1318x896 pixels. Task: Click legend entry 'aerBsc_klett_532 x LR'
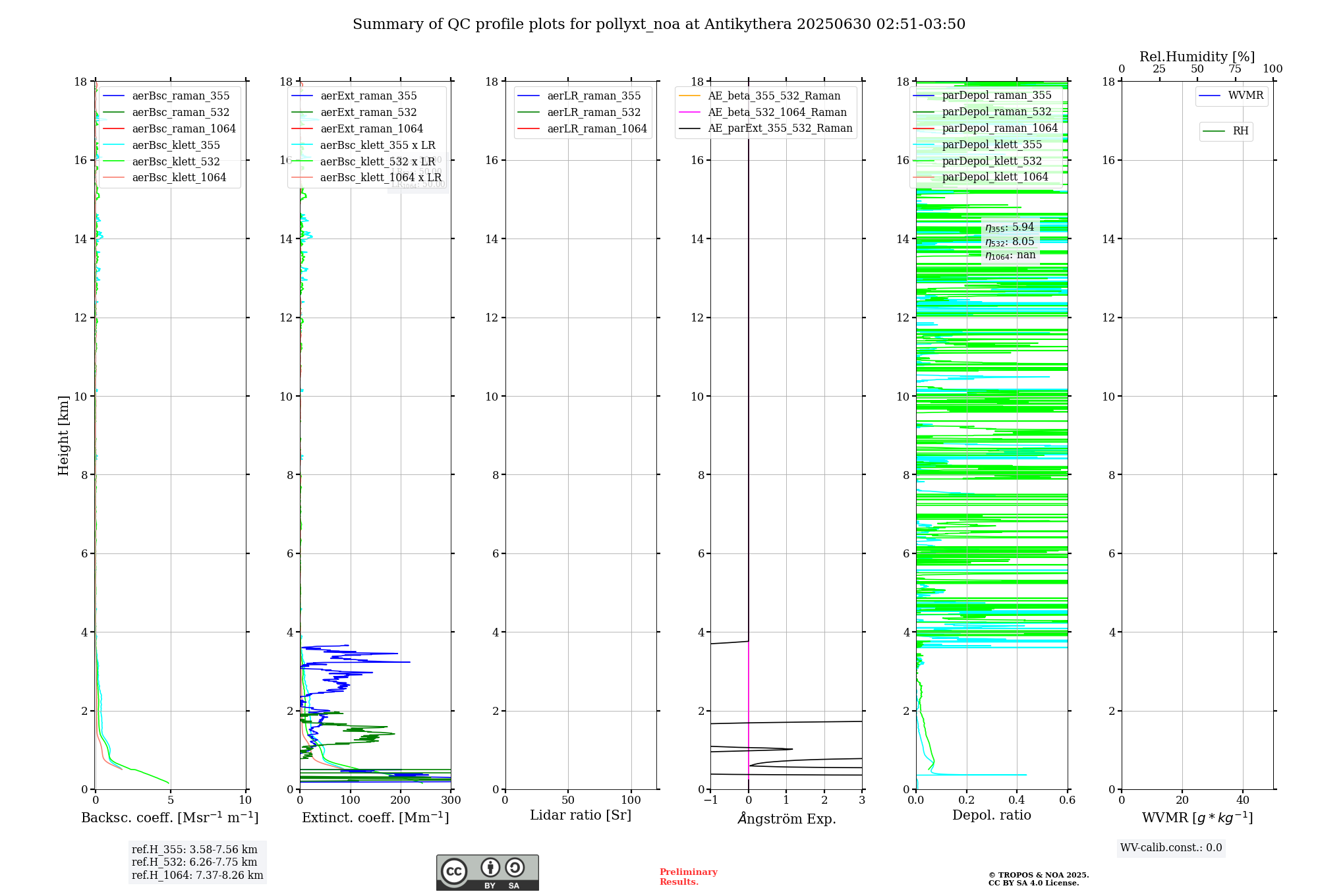[x=378, y=162]
